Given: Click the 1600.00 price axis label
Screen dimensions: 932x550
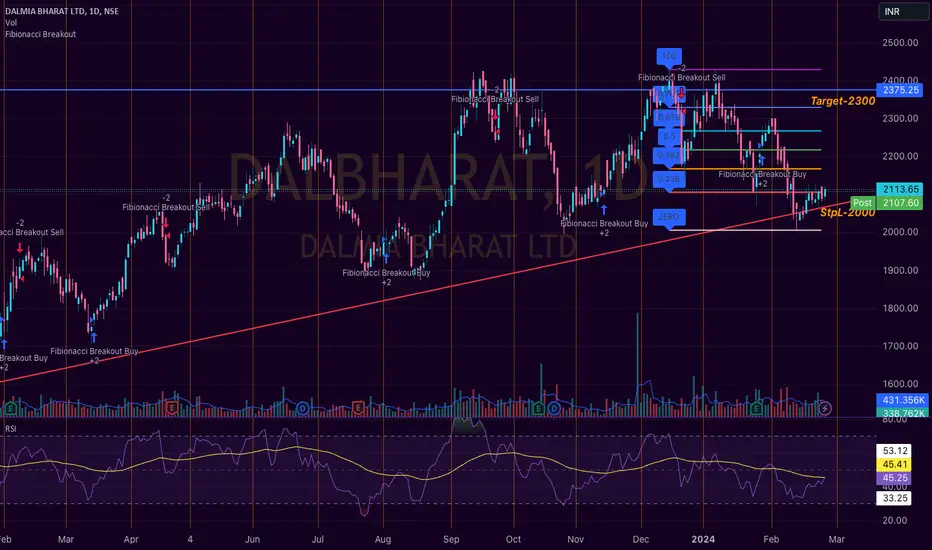Looking at the screenshot, I should tap(900, 384).
